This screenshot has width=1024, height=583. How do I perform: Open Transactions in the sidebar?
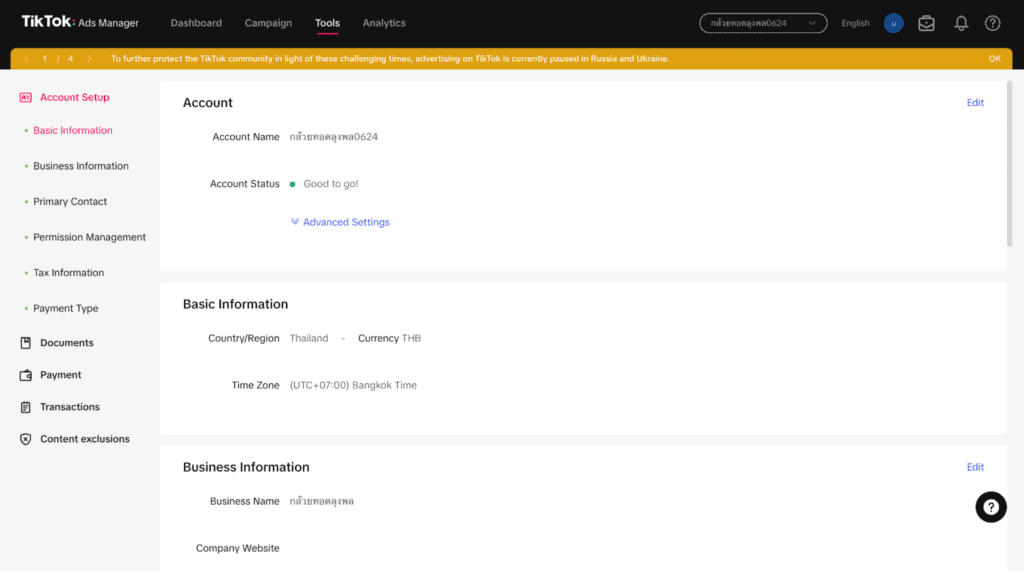69,407
